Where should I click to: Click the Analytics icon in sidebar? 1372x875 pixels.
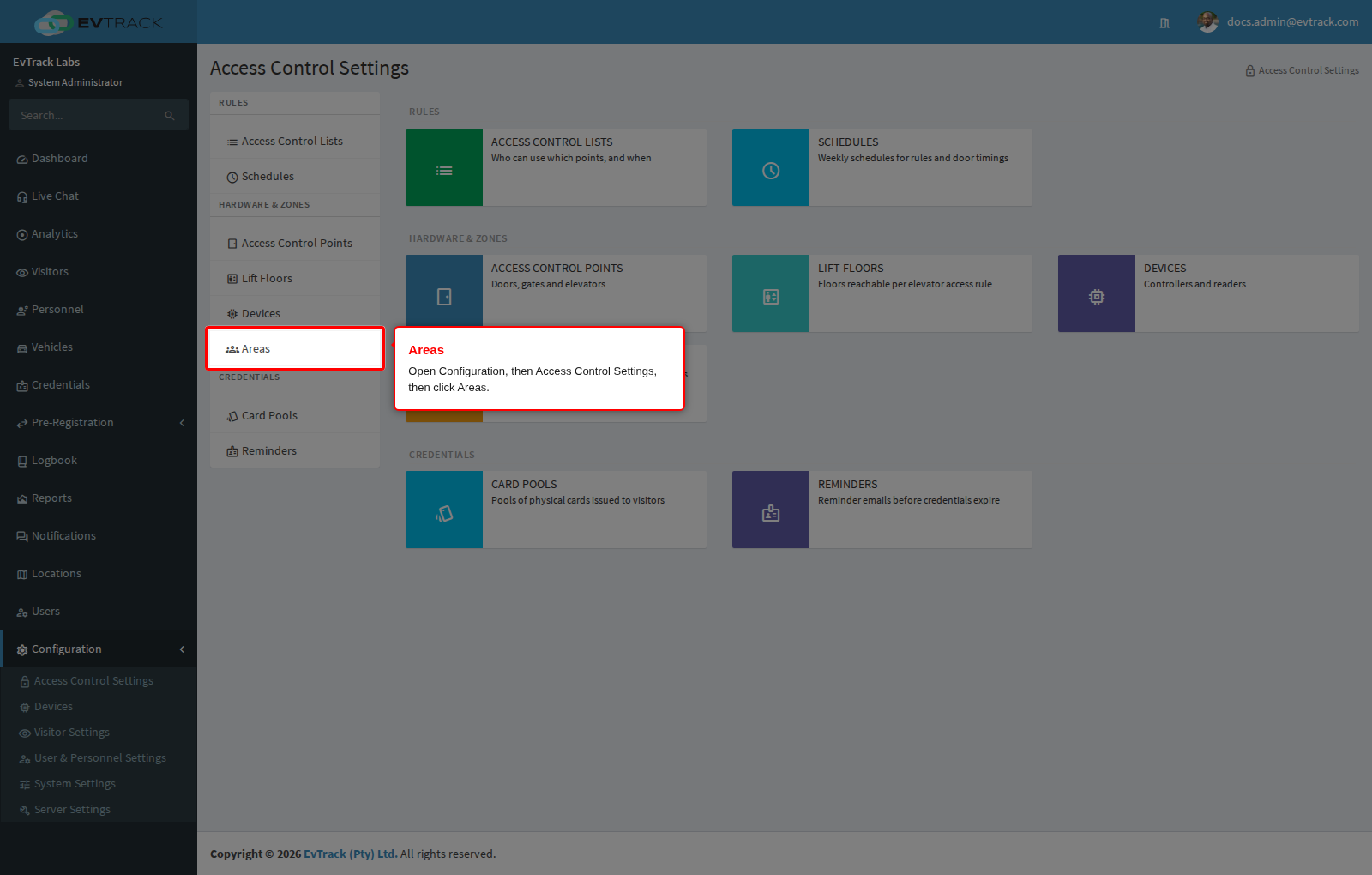(x=22, y=235)
